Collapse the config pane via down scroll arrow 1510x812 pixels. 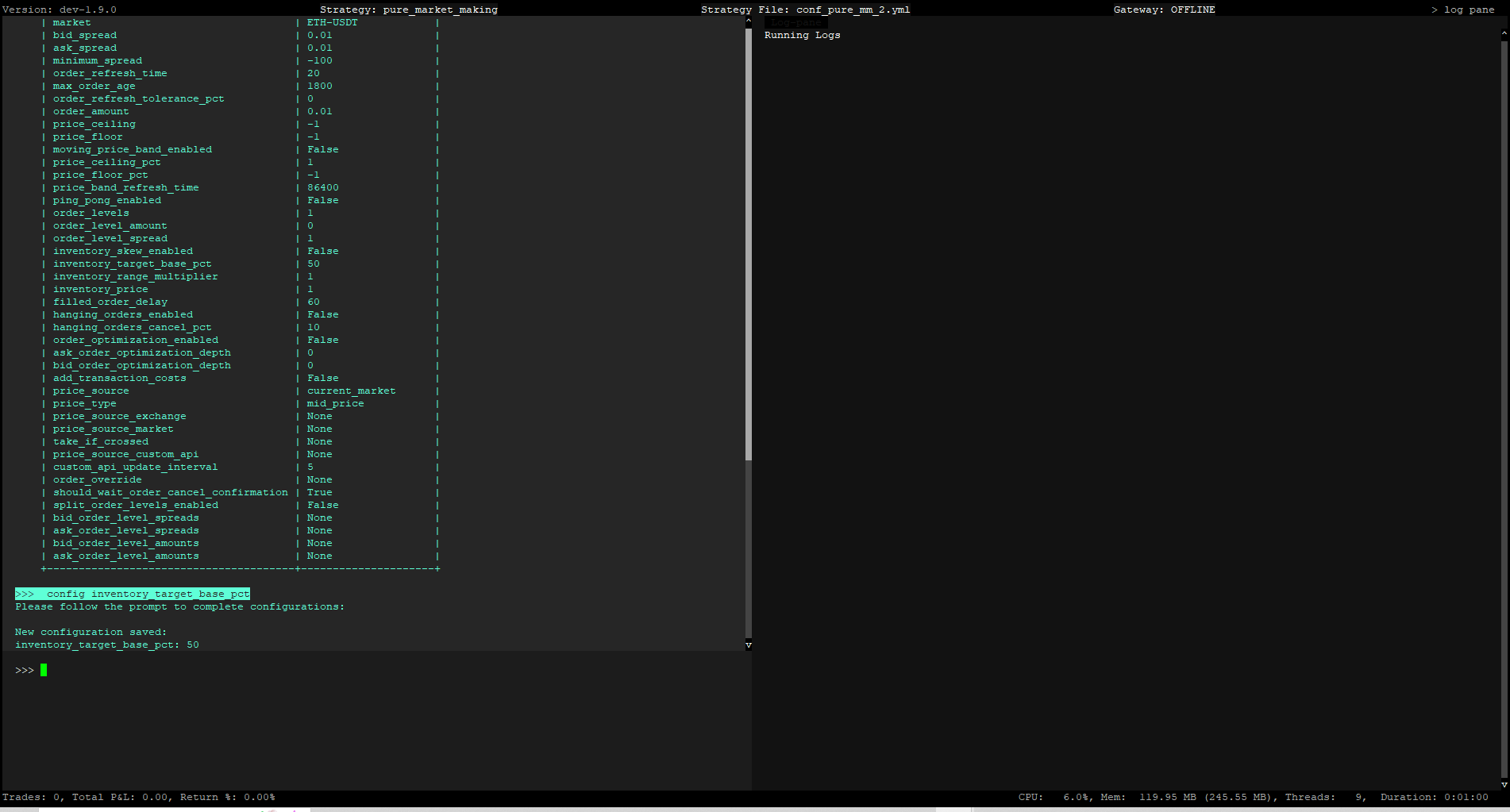point(747,645)
